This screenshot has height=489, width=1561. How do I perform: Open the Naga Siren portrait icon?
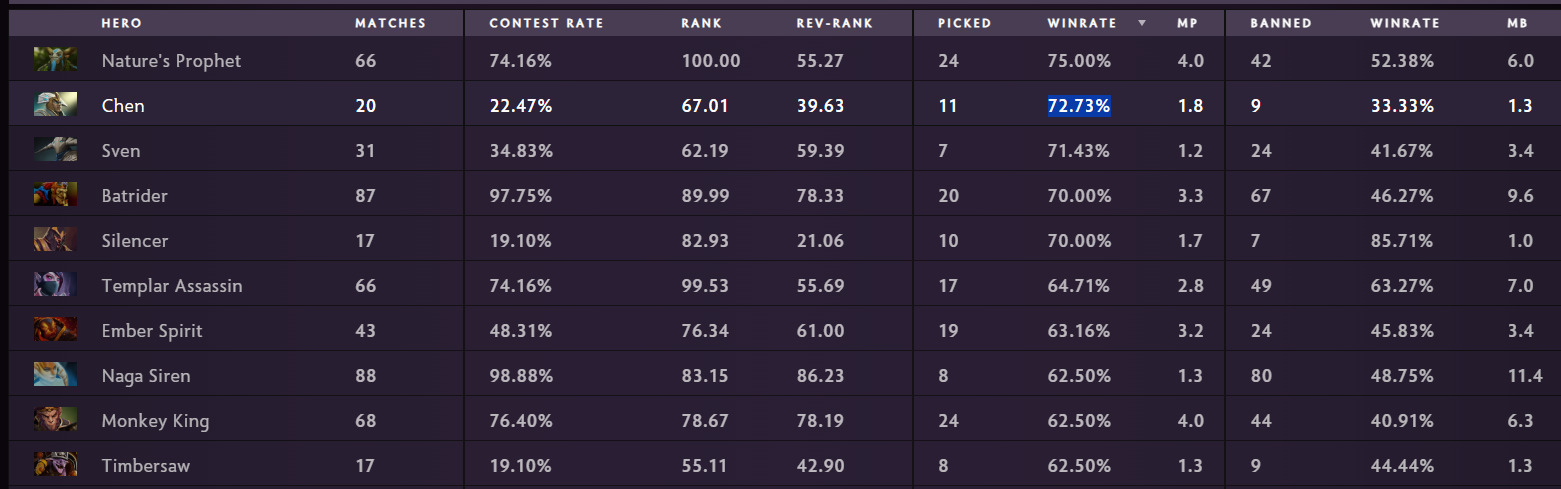point(55,375)
